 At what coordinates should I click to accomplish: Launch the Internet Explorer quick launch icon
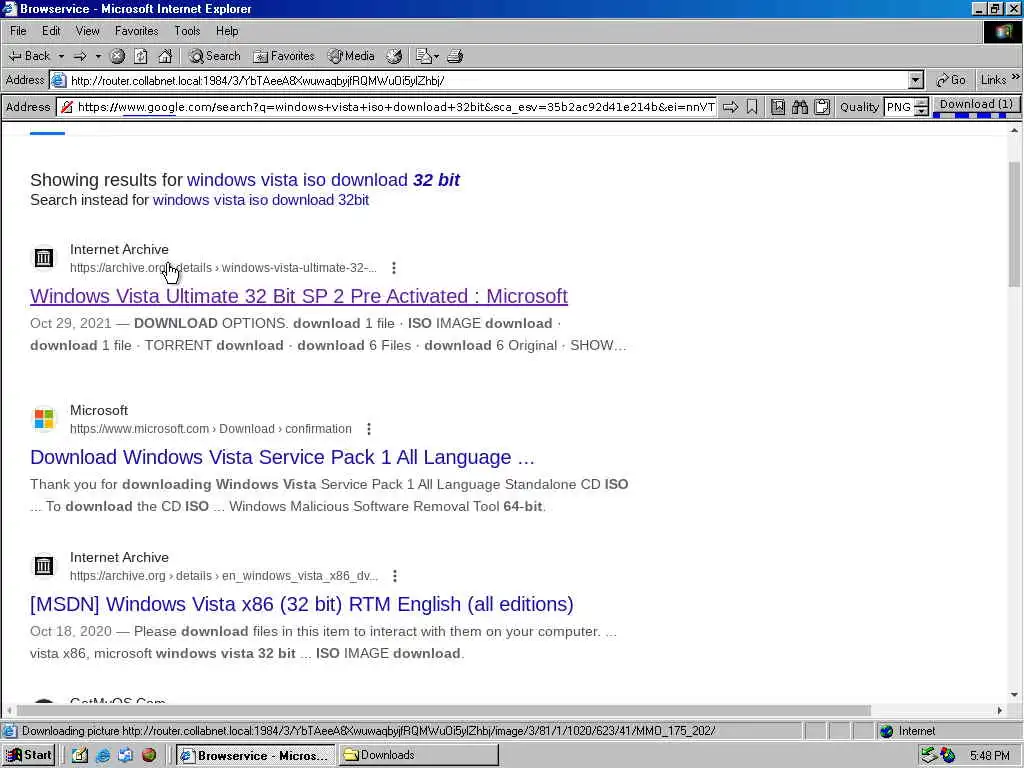(x=103, y=756)
